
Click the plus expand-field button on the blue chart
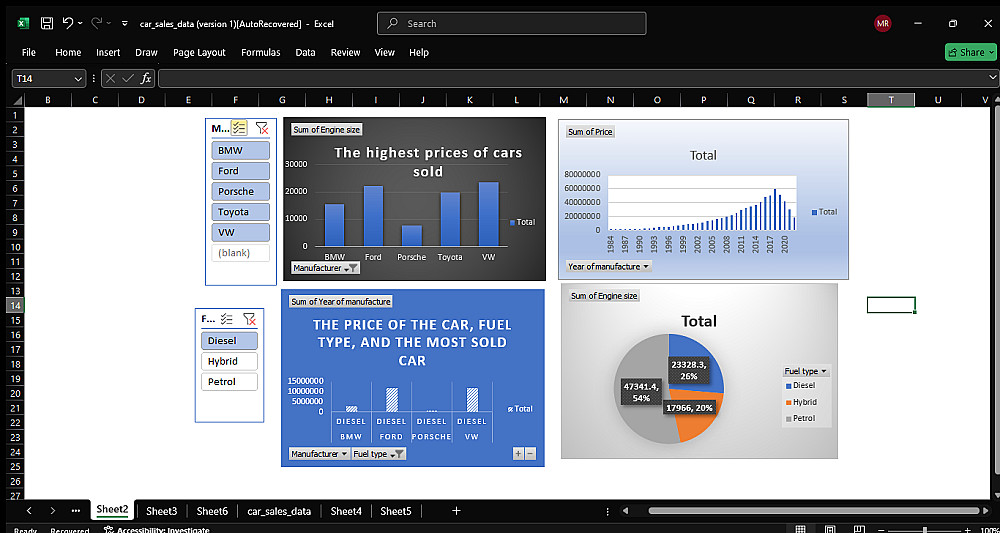518,453
